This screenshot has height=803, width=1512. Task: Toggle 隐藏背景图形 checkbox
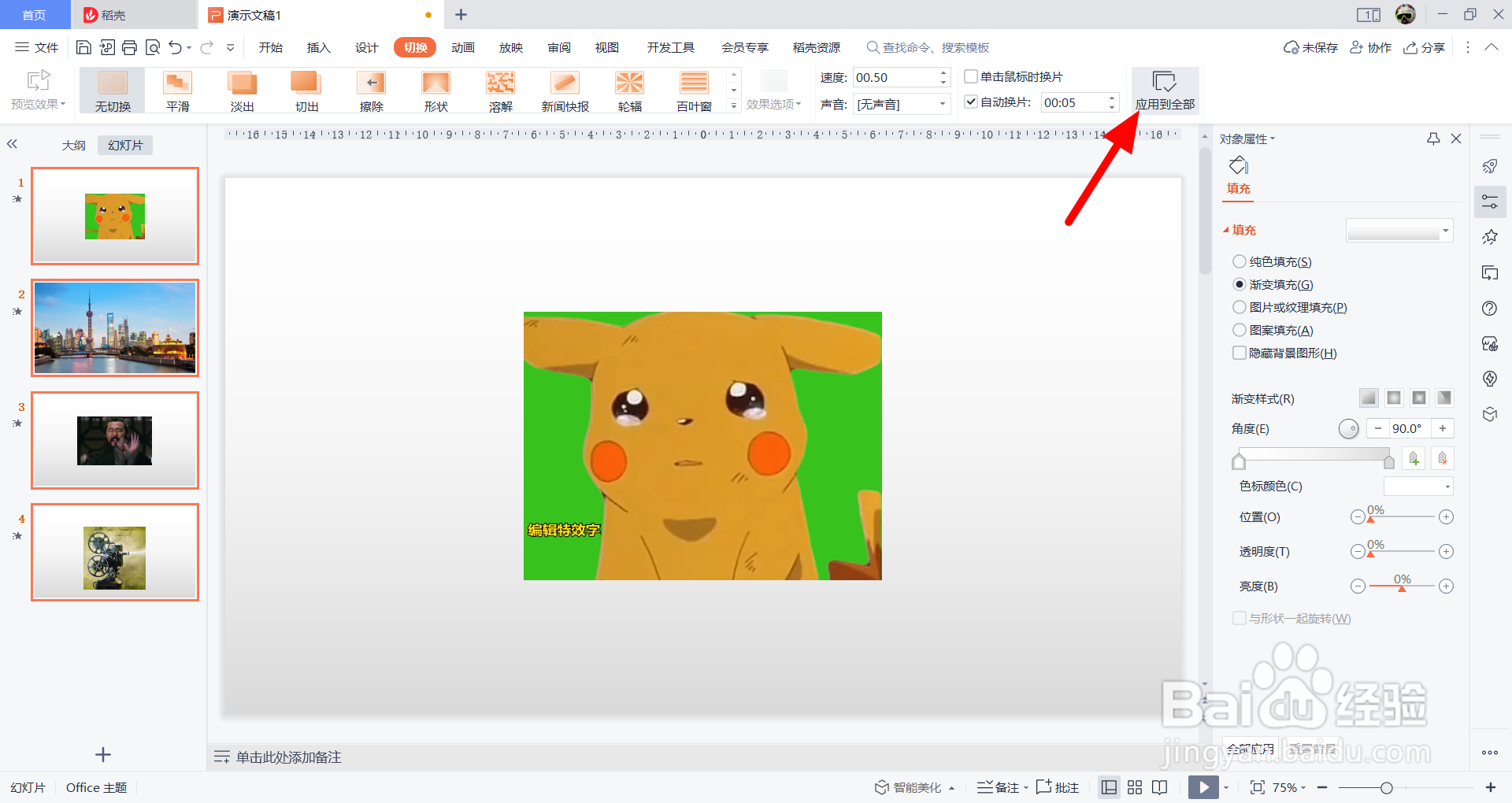[x=1240, y=353]
